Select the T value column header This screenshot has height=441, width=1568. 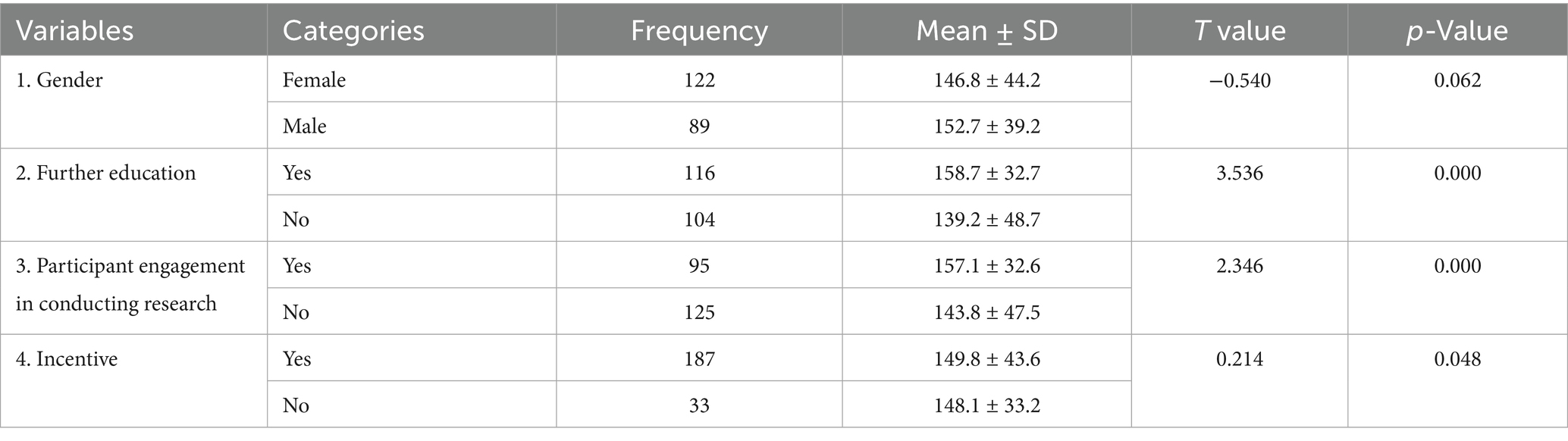1240,31
